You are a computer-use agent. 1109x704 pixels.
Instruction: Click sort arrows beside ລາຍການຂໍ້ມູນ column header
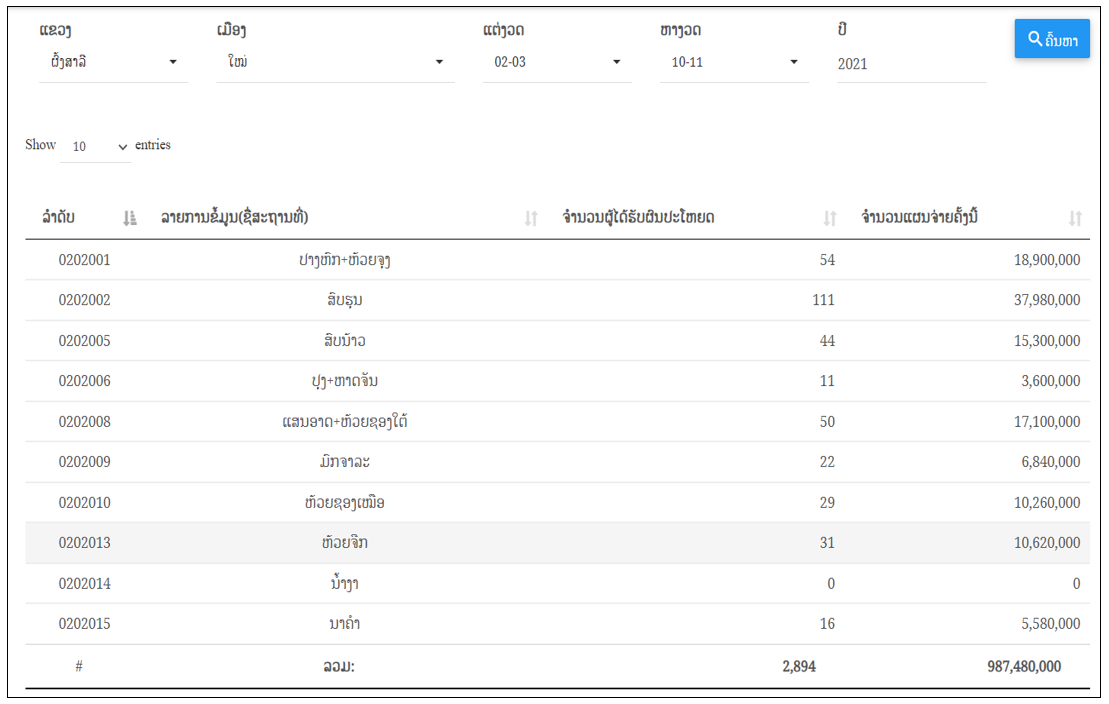pyautogui.click(x=531, y=219)
